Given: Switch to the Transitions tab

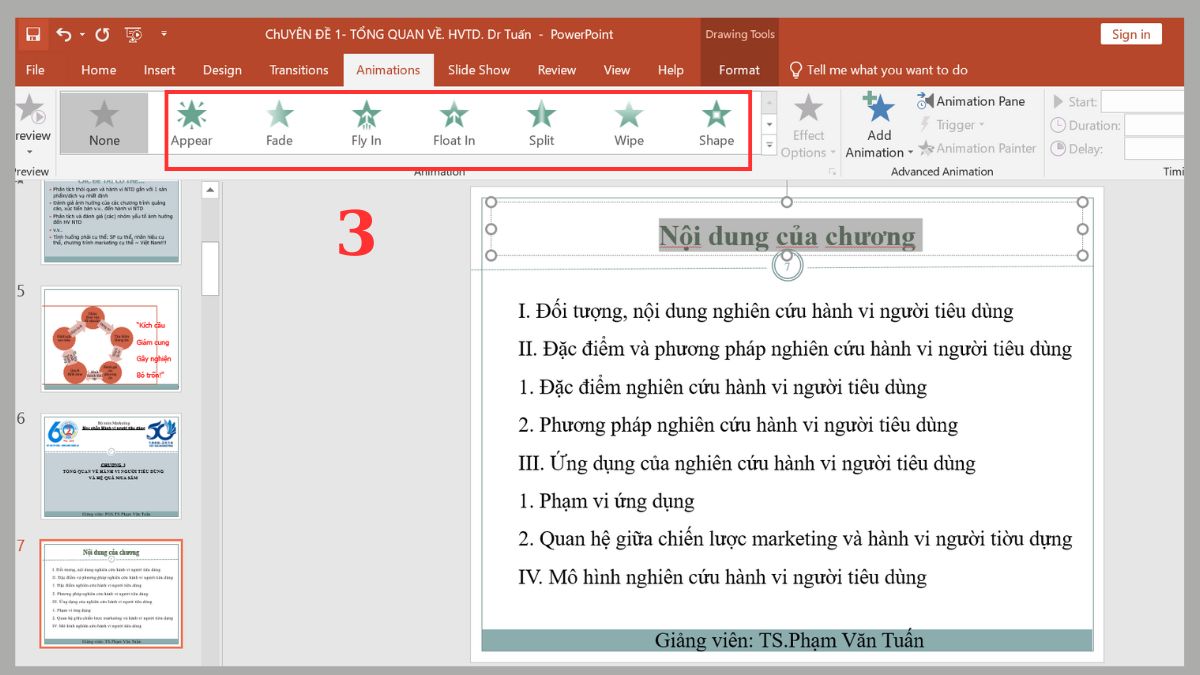Looking at the screenshot, I should [298, 70].
